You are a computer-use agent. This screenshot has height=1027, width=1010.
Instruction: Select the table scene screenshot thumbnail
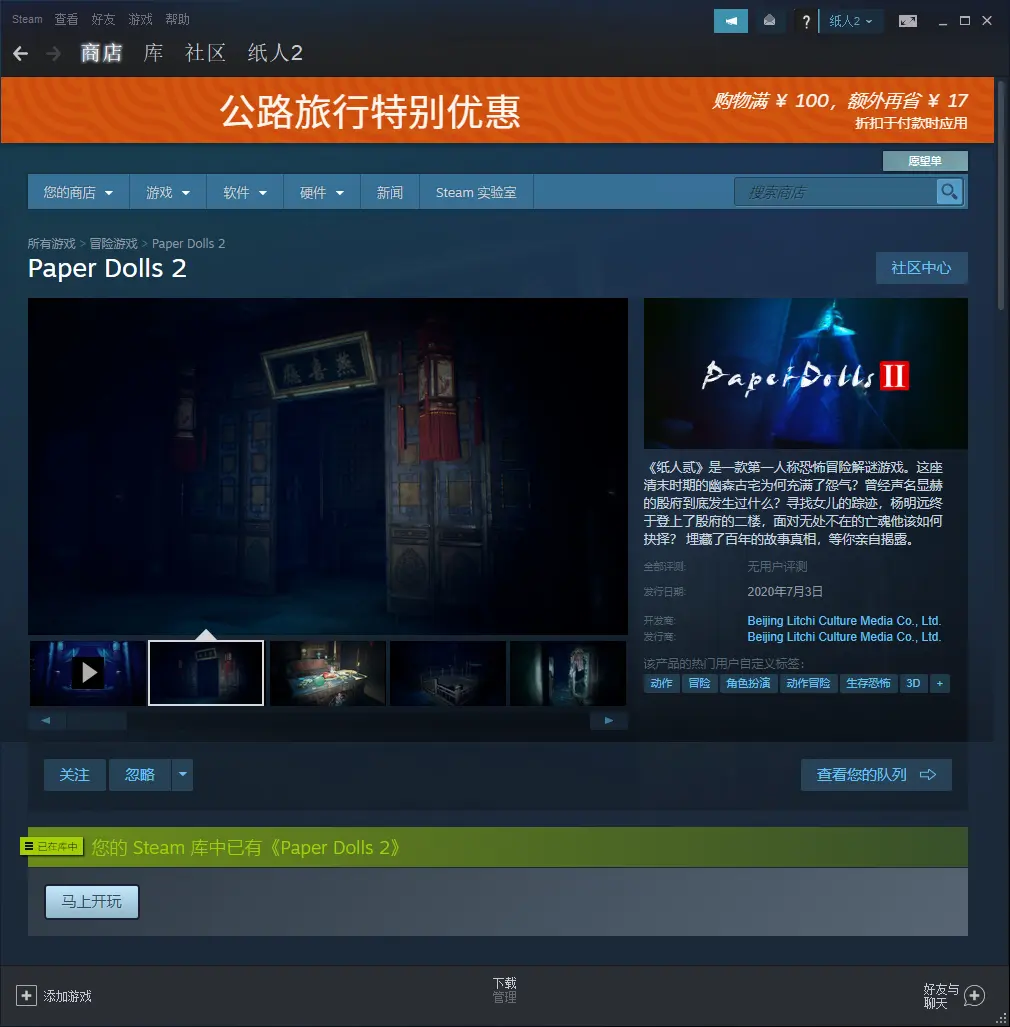click(x=327, y=673)
